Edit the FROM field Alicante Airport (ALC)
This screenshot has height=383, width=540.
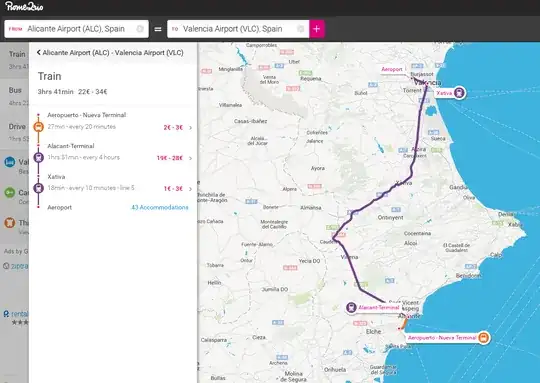(x=76, y=29)
